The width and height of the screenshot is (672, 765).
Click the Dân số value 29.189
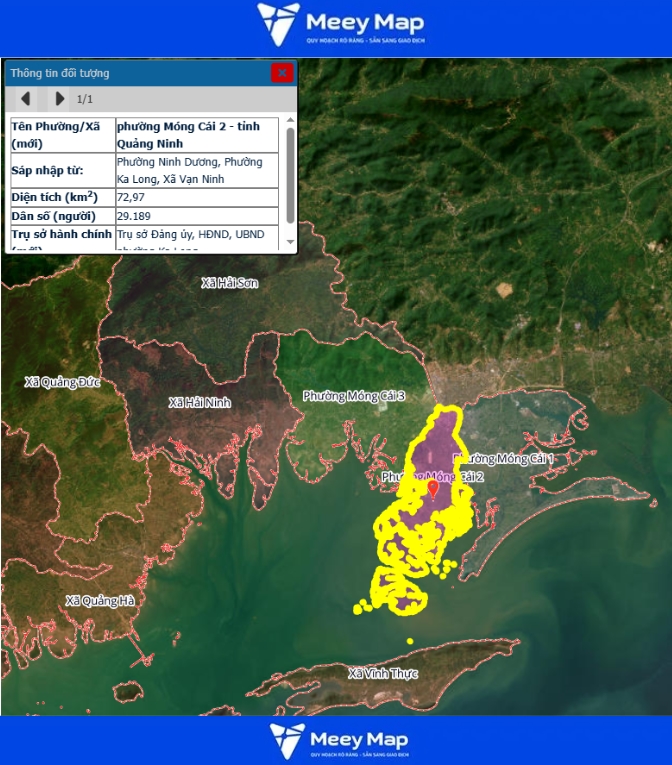point(134,216)
